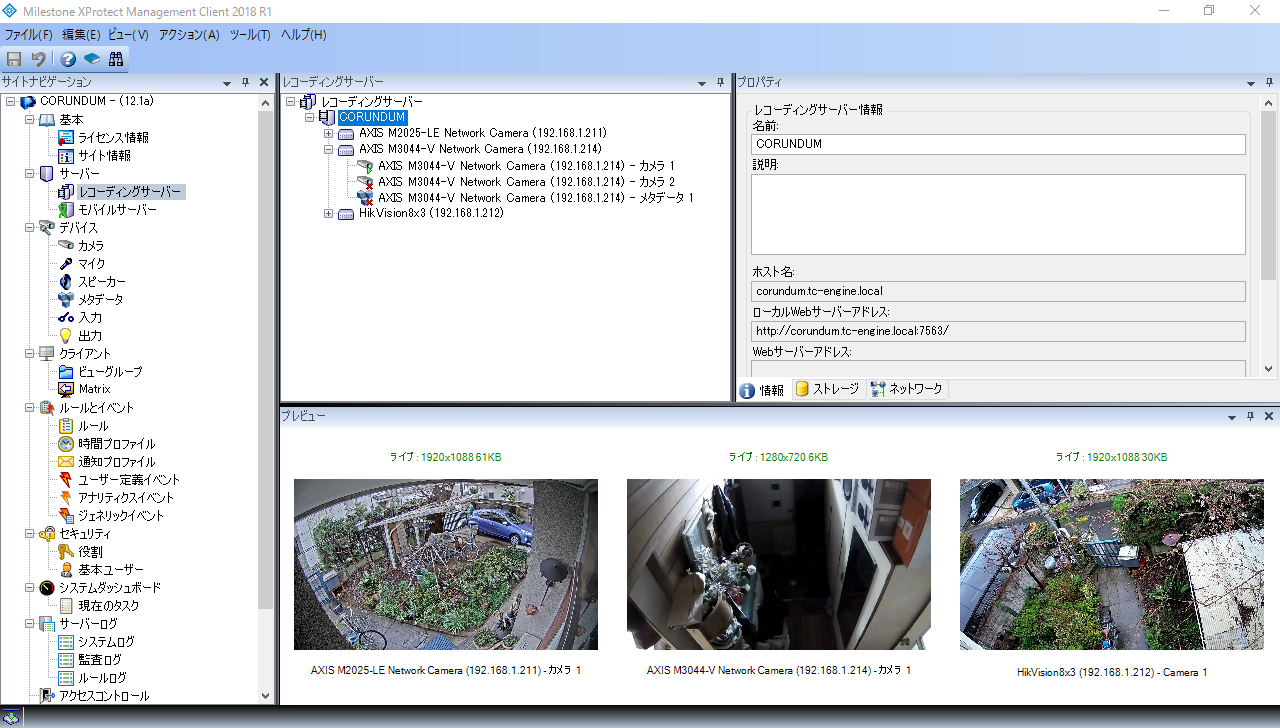Click the ホスト名 field
This screenshot has width=1280, height=728.
(x=998, y=291)
